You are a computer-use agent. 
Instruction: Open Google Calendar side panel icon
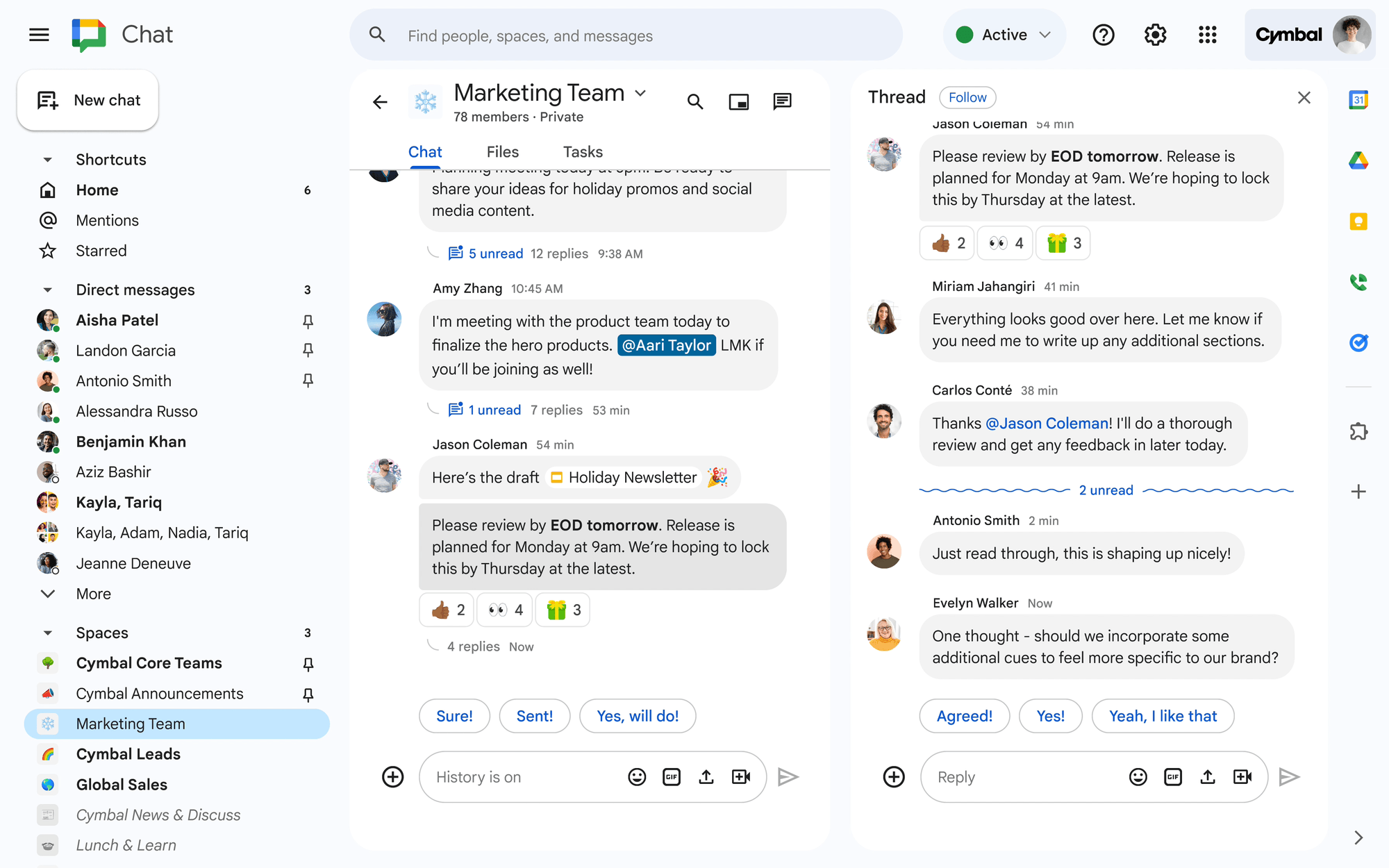(x=1358, y=100)
